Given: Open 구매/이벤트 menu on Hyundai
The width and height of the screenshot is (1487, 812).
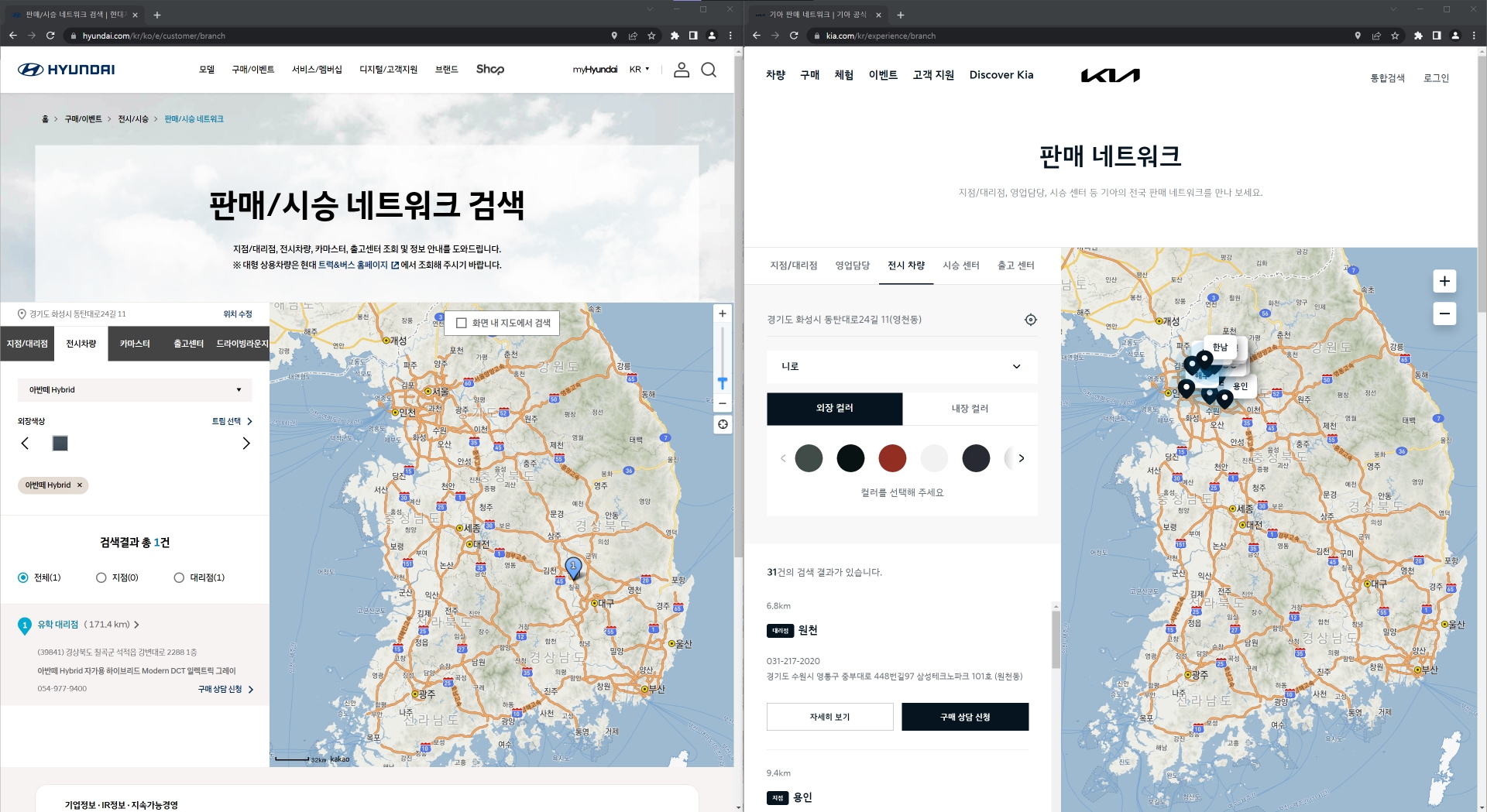Looking at the screenshot, I should tap(253, 70).
